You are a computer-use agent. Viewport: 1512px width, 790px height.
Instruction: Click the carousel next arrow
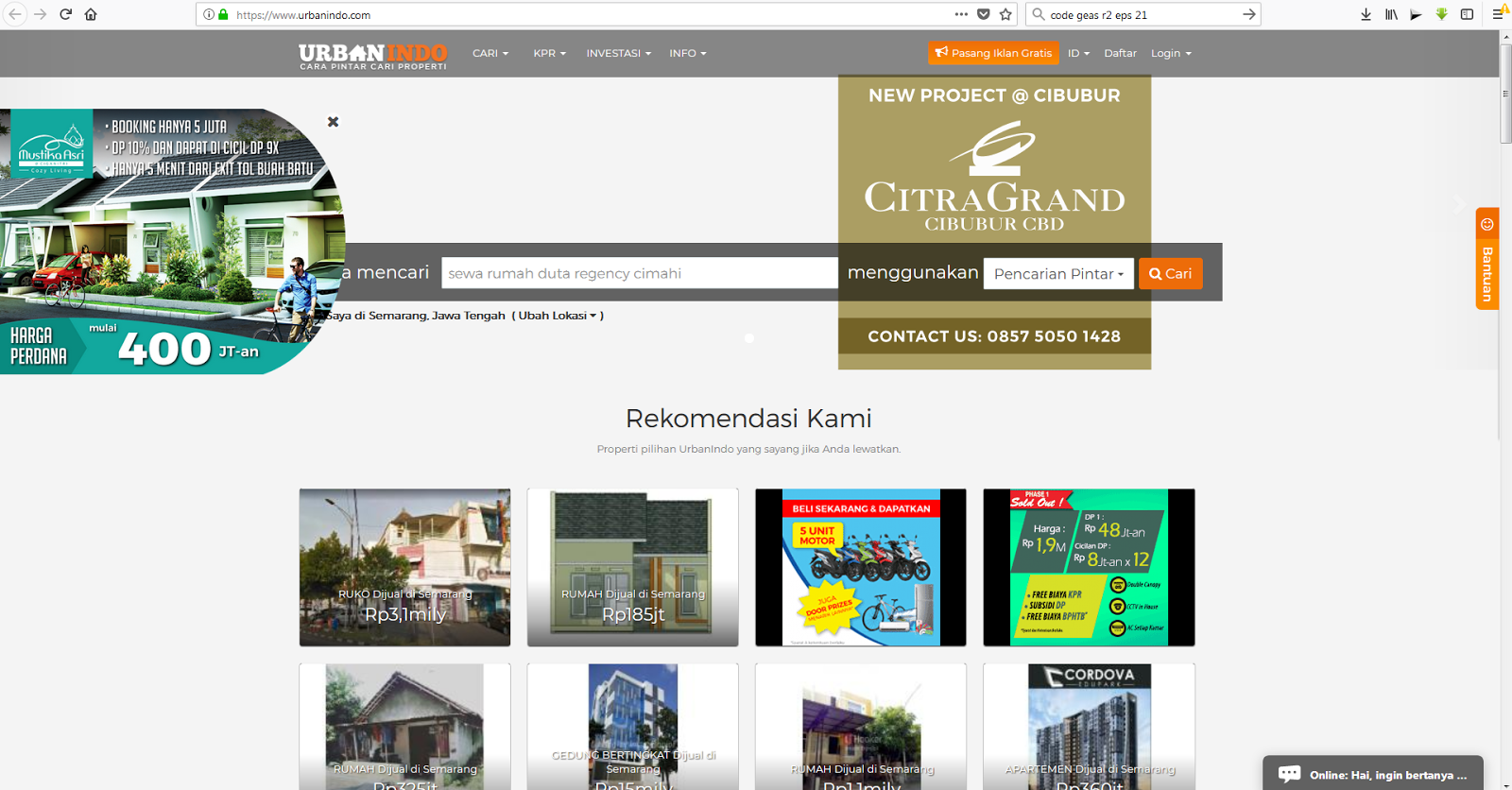point(1460,204)
